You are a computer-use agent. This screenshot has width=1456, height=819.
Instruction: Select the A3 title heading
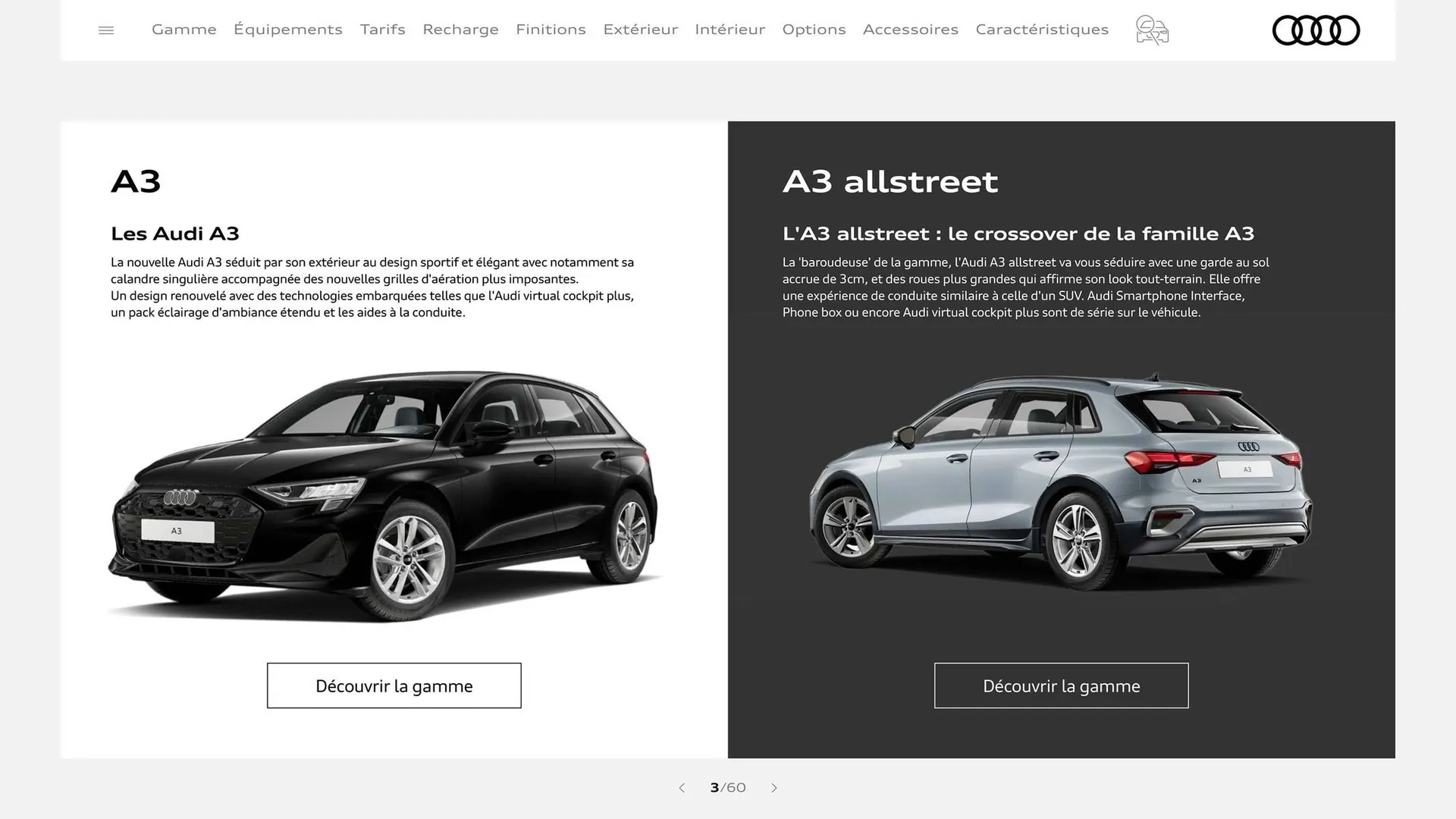137,181
